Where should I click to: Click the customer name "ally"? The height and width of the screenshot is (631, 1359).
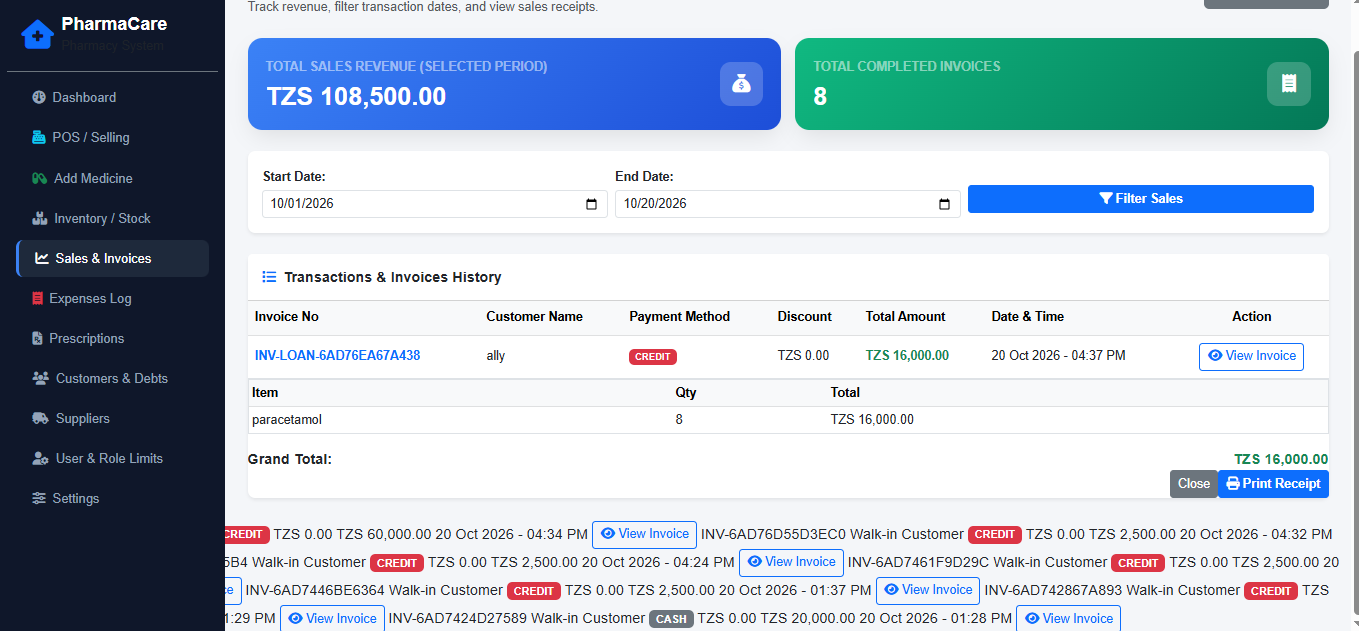[x=496, y=356]
